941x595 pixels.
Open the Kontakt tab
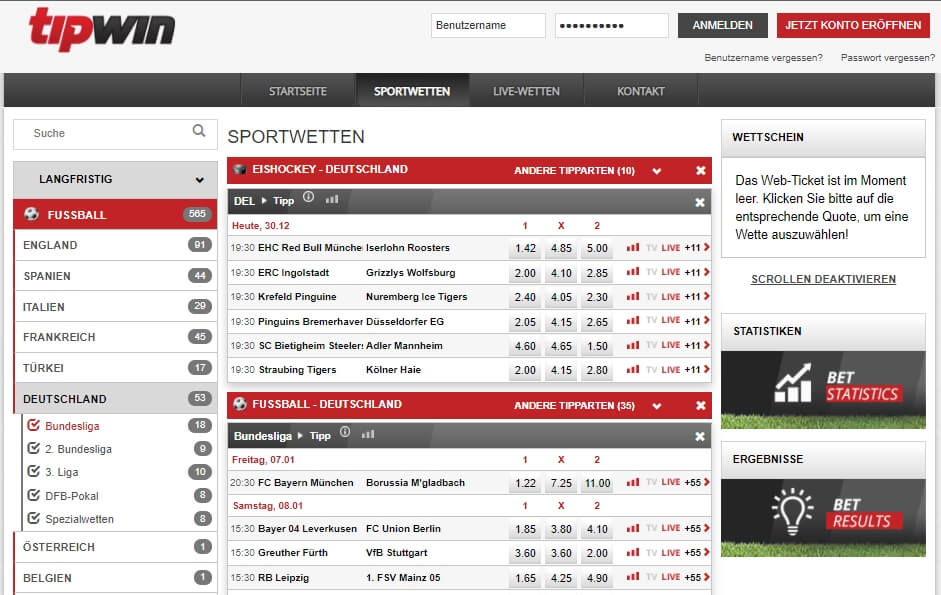(641, 91)
